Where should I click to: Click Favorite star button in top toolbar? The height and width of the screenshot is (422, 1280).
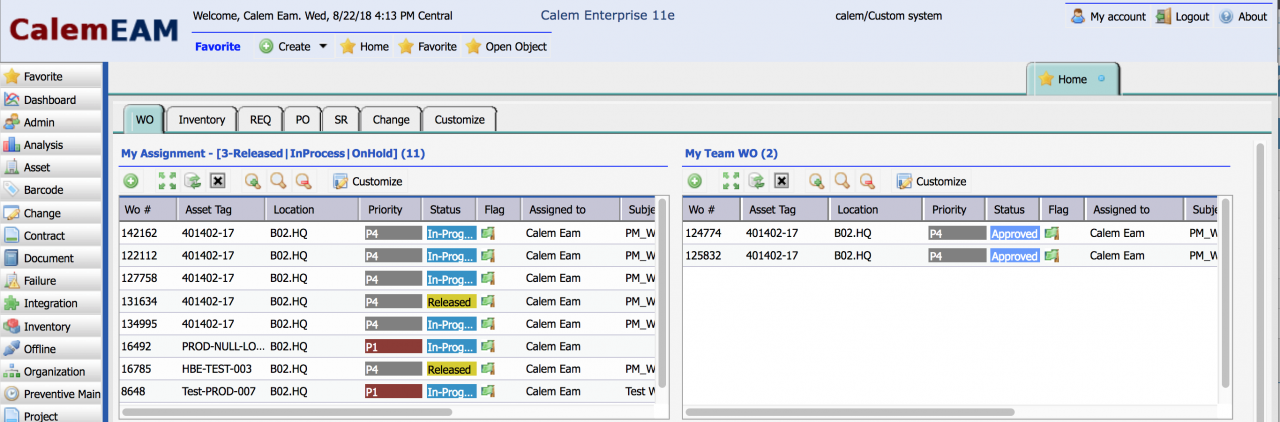tap(427, 47)
